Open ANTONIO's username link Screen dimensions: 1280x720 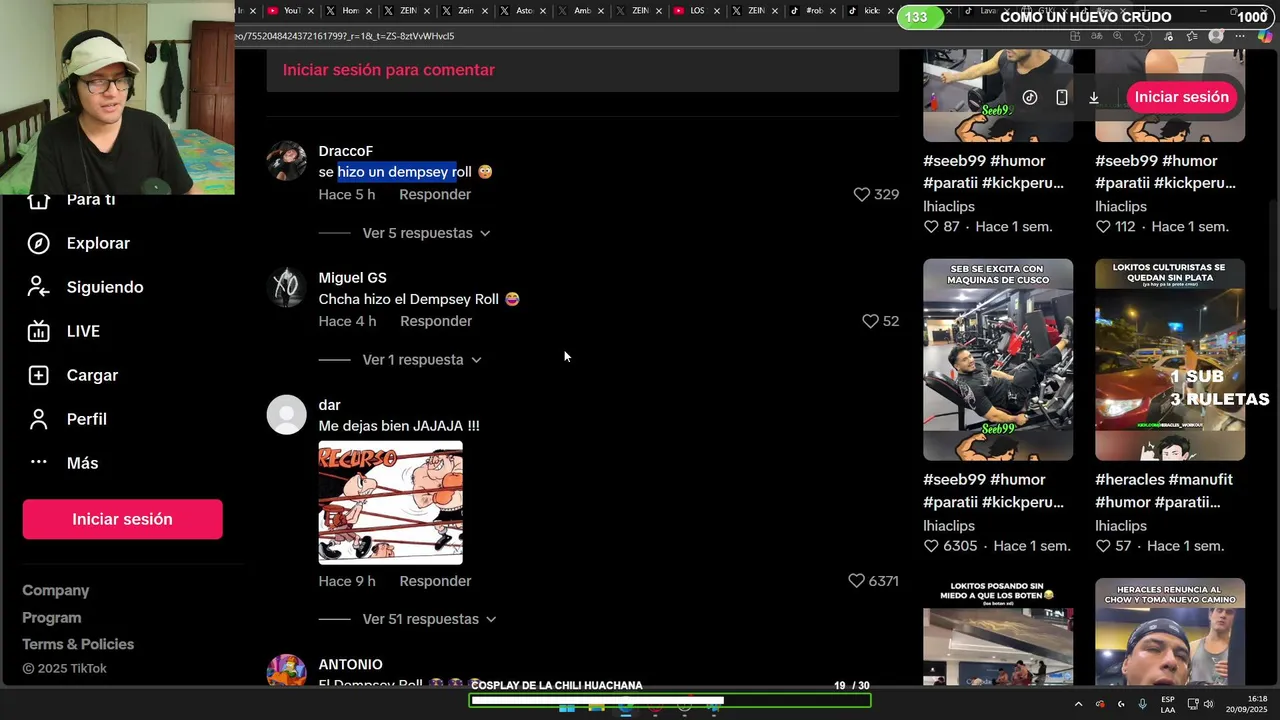coord(350,665)
